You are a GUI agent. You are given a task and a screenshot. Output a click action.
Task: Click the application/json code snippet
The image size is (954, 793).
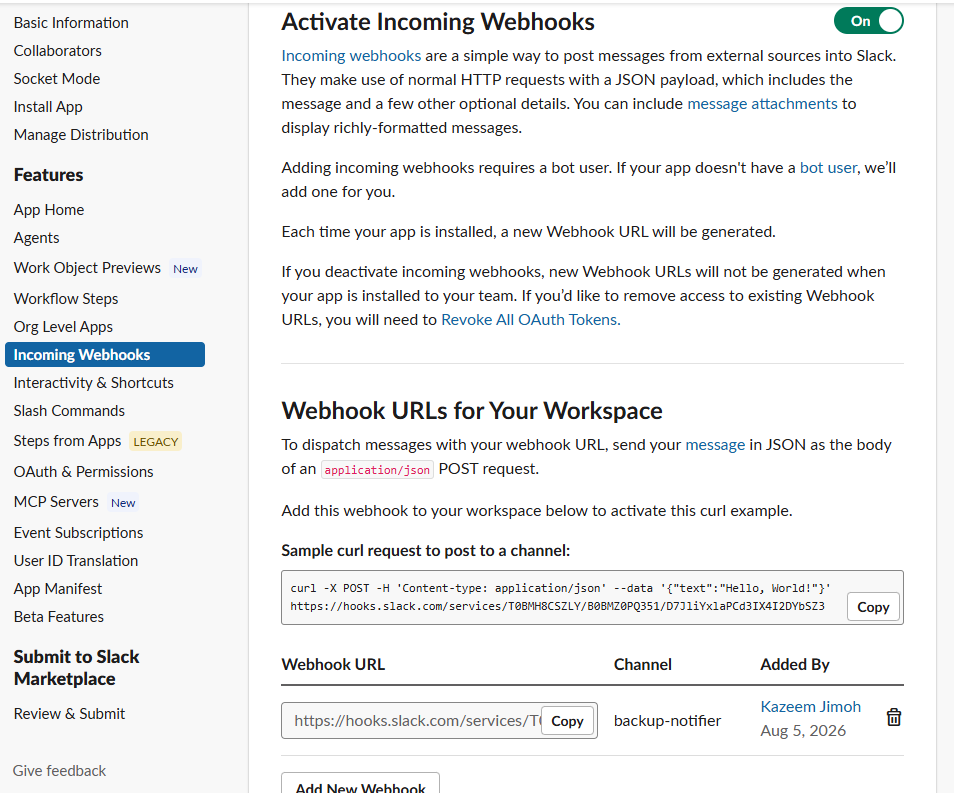[377, 470]
